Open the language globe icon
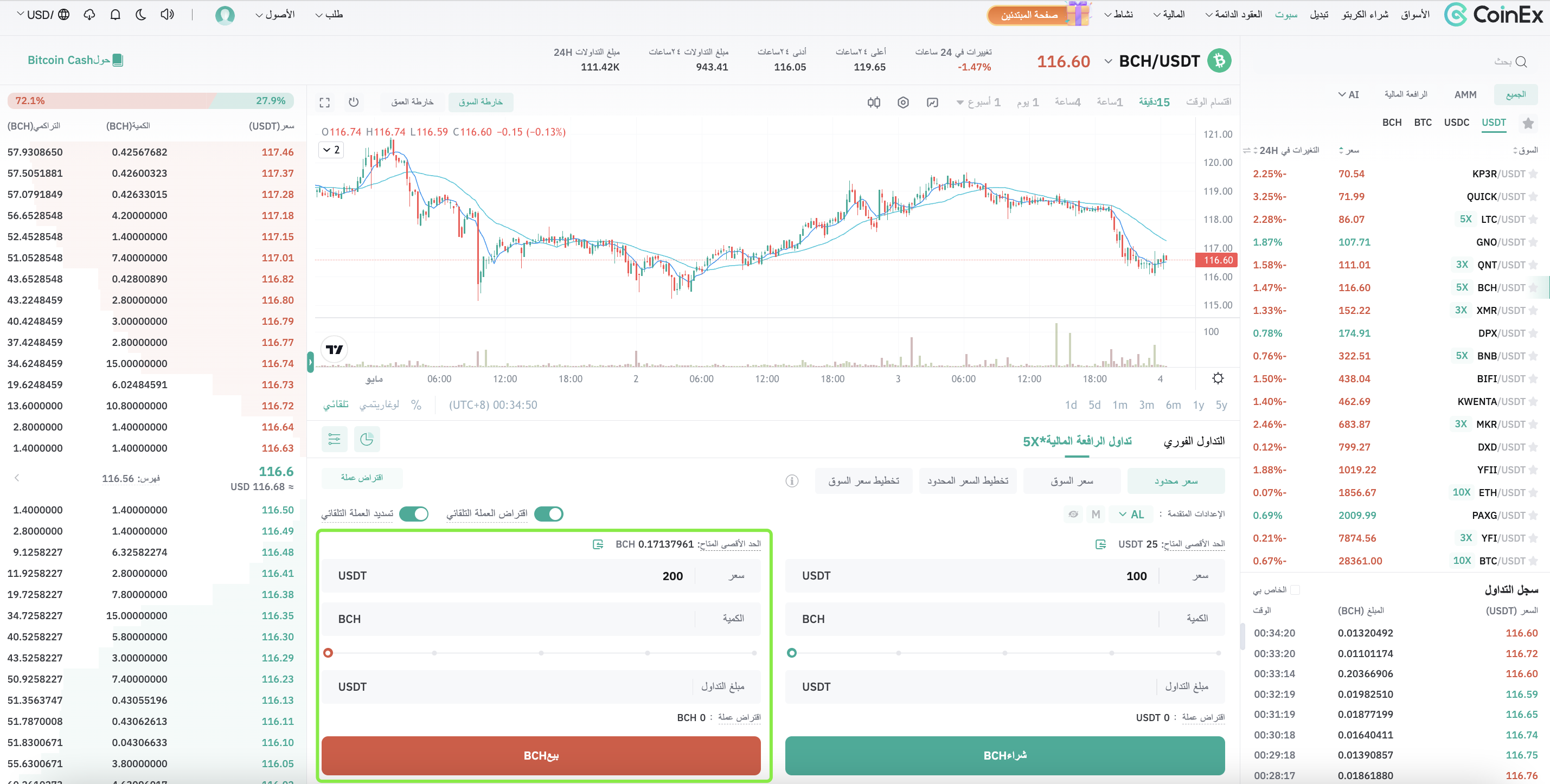The image size is (1550, 784). point(64,15)
